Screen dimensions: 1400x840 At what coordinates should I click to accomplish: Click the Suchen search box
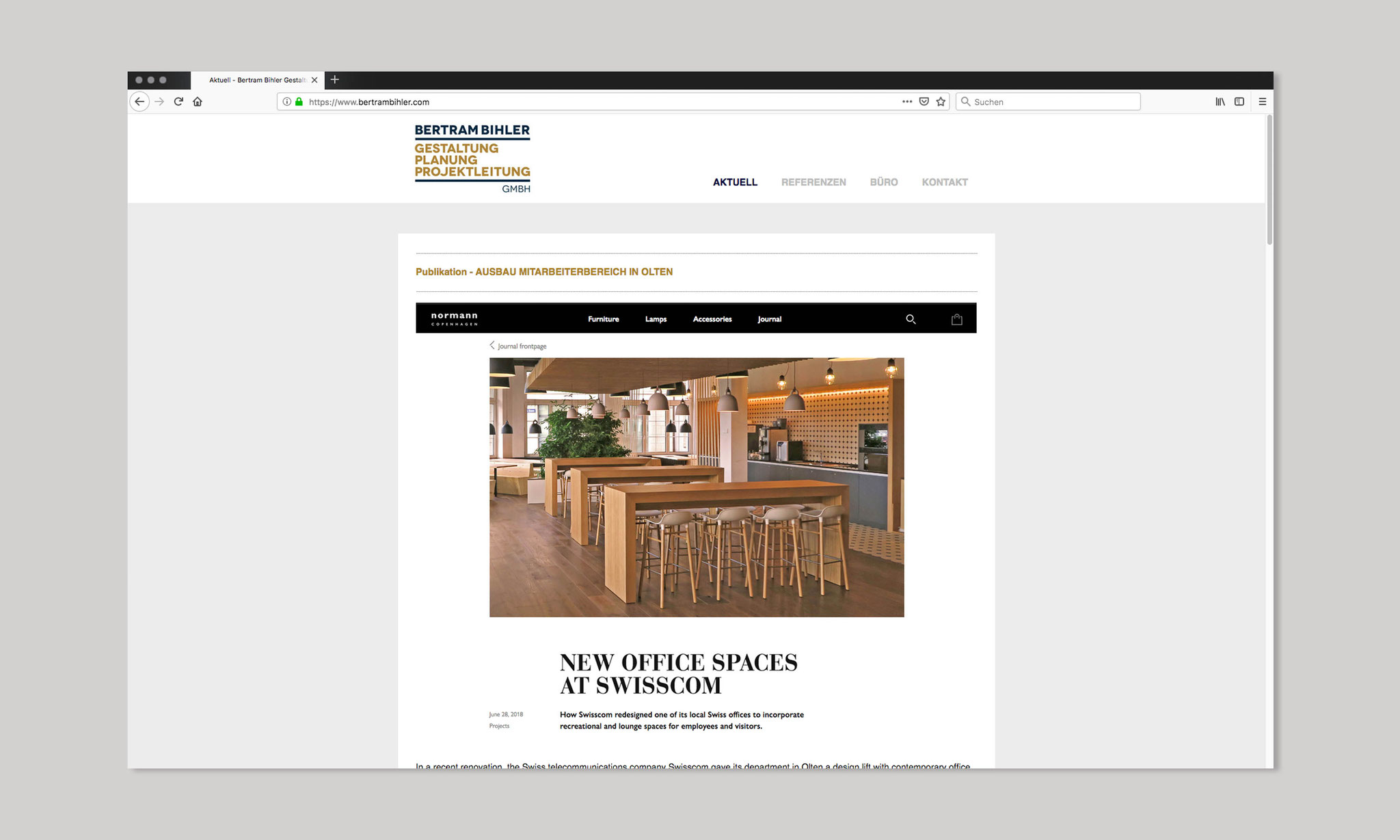(x=1048, y=102)
